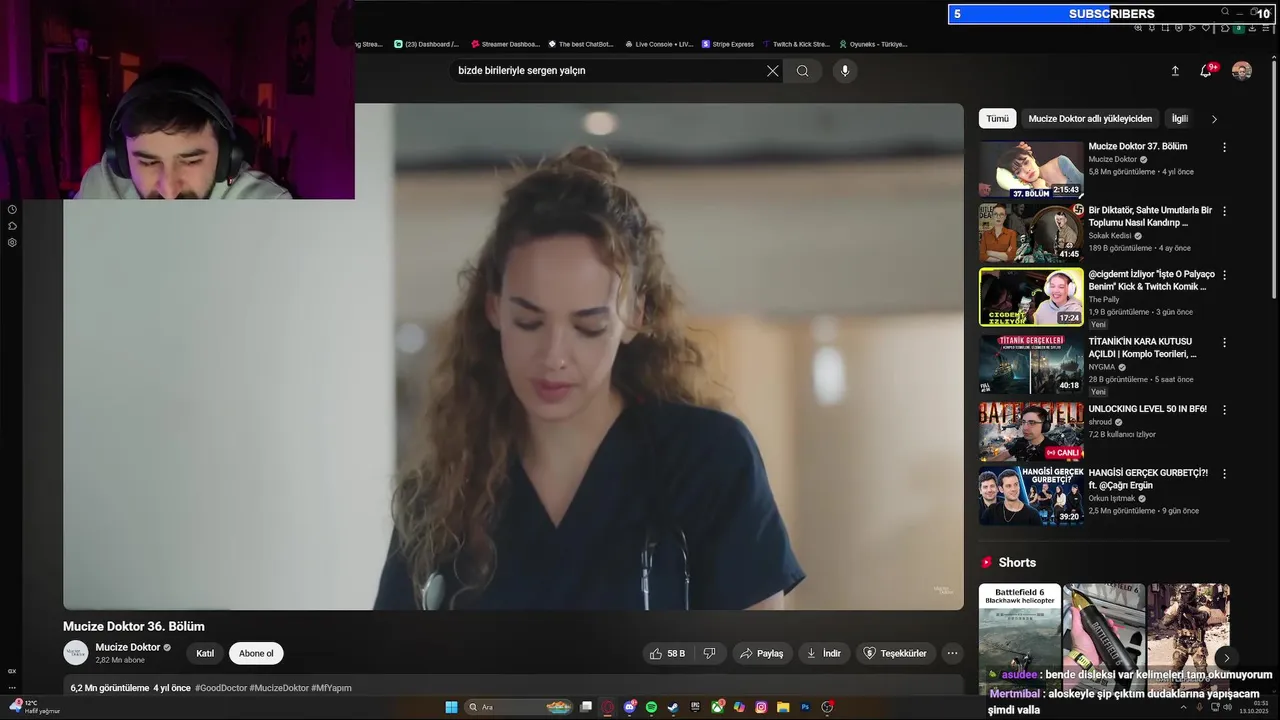Select Mucize Doktor adlı yükleyiciden chip
Image resolution: width=1280 pixels, height=720 pixels.
click(1090, 118)
